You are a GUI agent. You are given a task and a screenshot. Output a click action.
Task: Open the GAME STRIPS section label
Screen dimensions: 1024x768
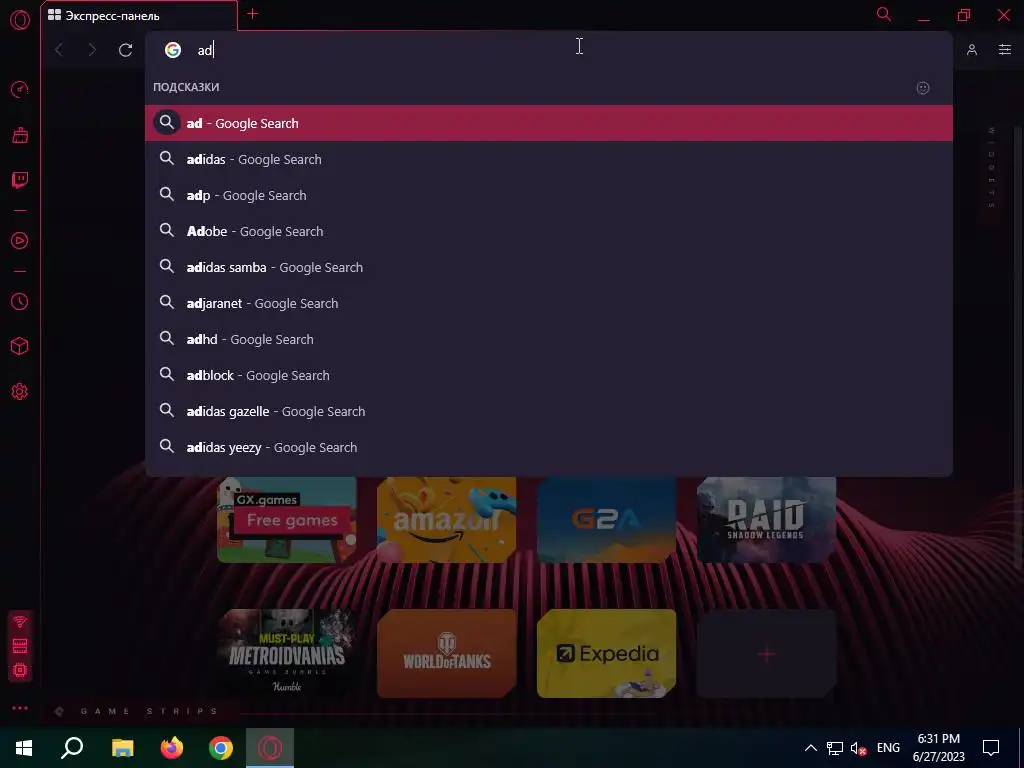pos(150,711)
